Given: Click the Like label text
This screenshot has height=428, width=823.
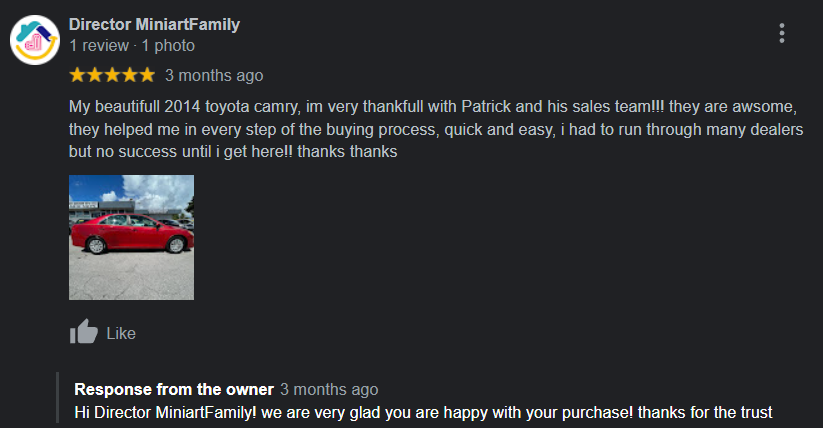Looking at the screenshot, I should [x=121, y=333].
